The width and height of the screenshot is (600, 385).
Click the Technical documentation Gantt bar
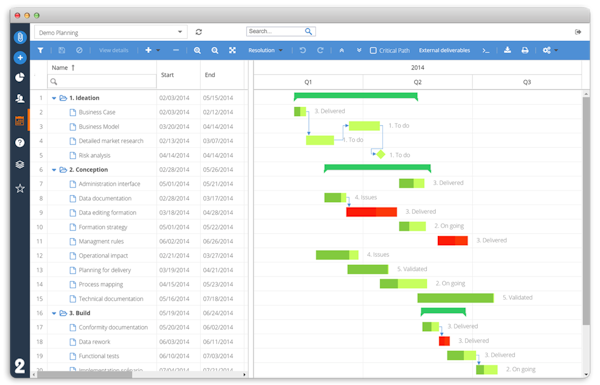tap(455, 298)
